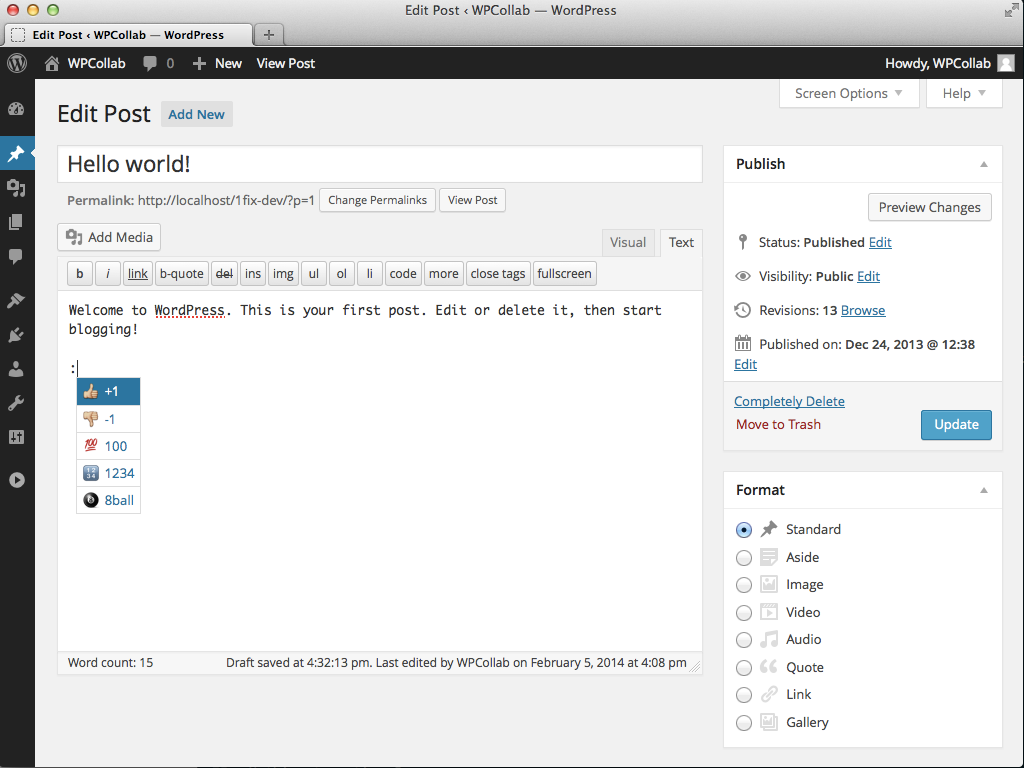This screenshot has width=1024, height=768.
Task: Select the Audio post format
Action: [744, 640]
